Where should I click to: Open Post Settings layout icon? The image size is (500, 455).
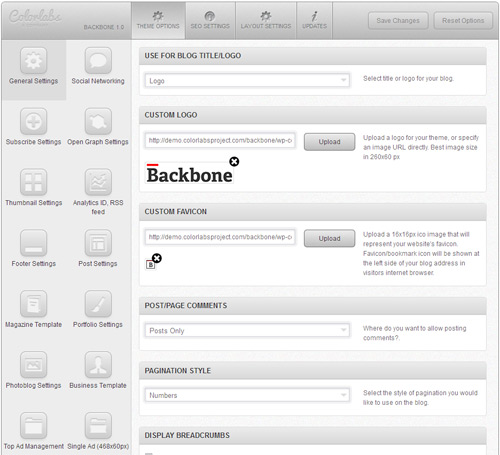coord(98,243)
